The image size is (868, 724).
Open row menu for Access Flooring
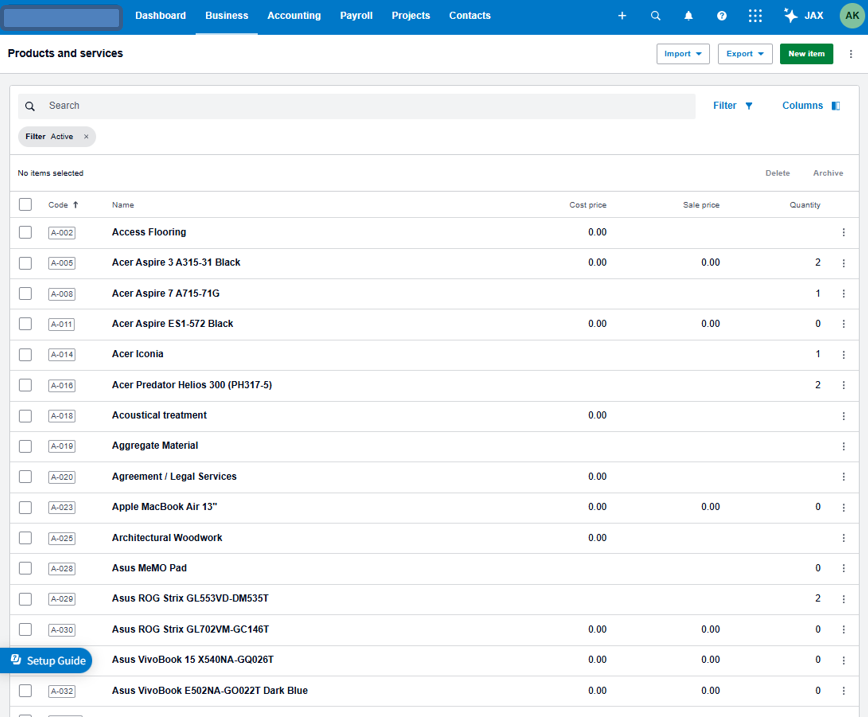pyautogui.click(x=843, y=232)
